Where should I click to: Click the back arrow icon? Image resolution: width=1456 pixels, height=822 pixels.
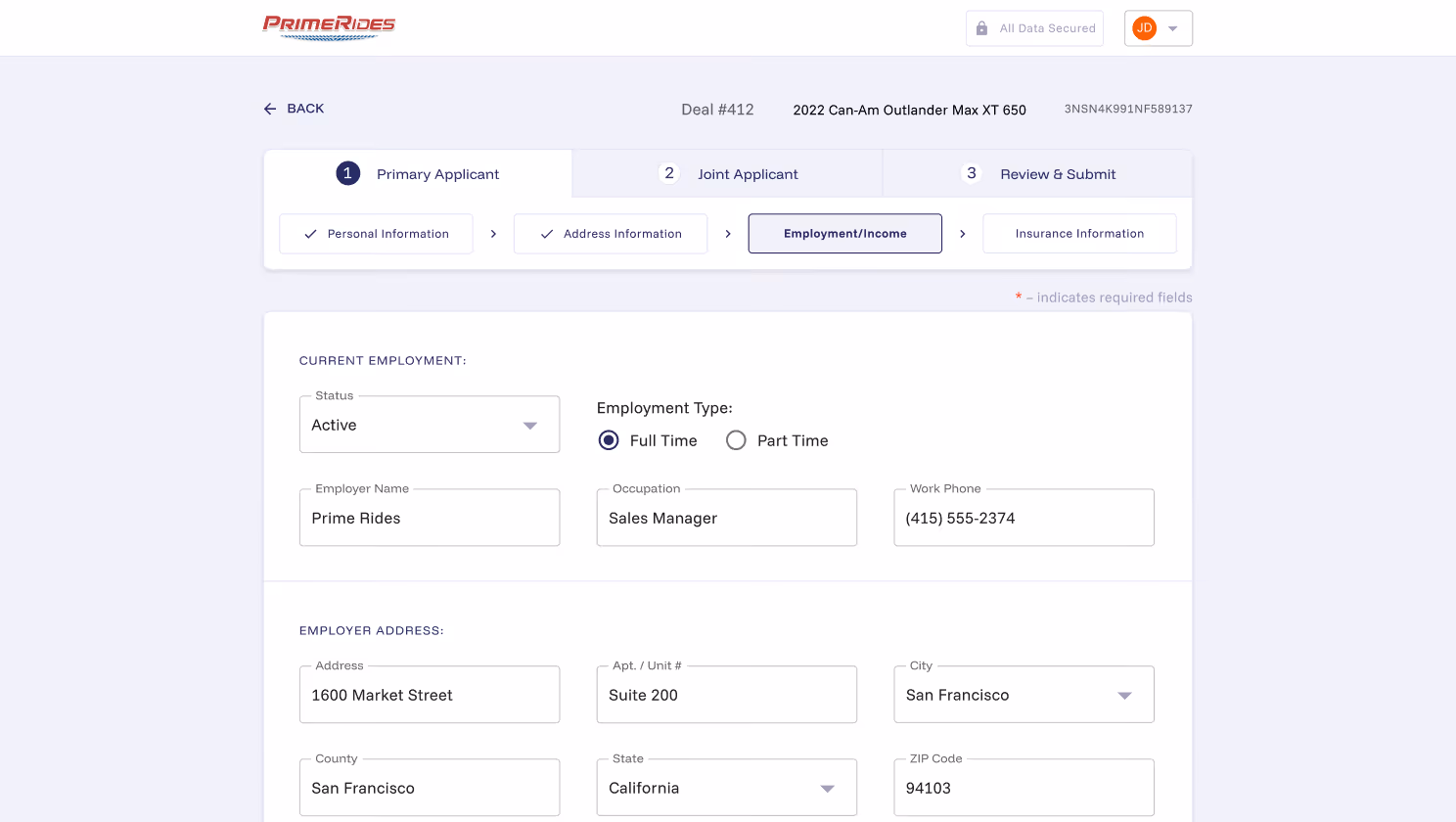[270, 109]
